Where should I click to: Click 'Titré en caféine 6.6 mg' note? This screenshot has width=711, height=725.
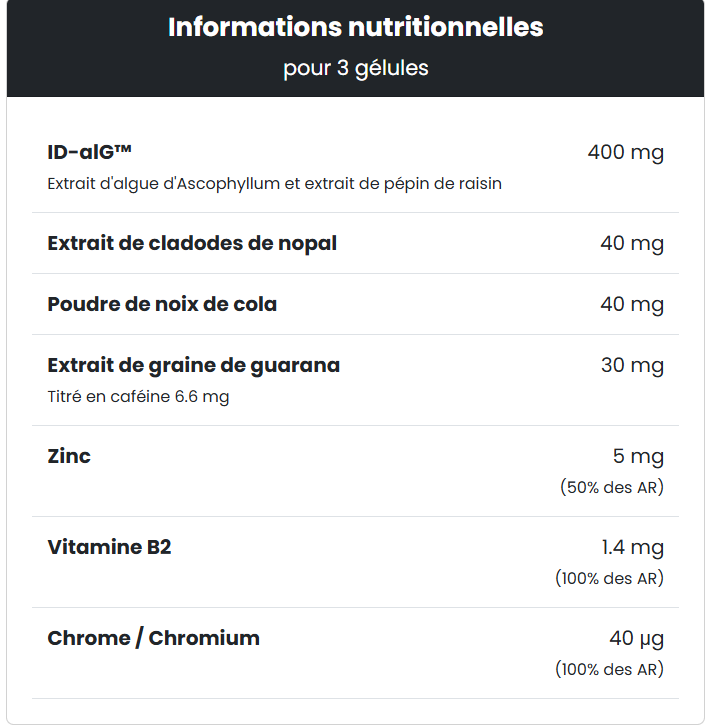pos(138,397)
